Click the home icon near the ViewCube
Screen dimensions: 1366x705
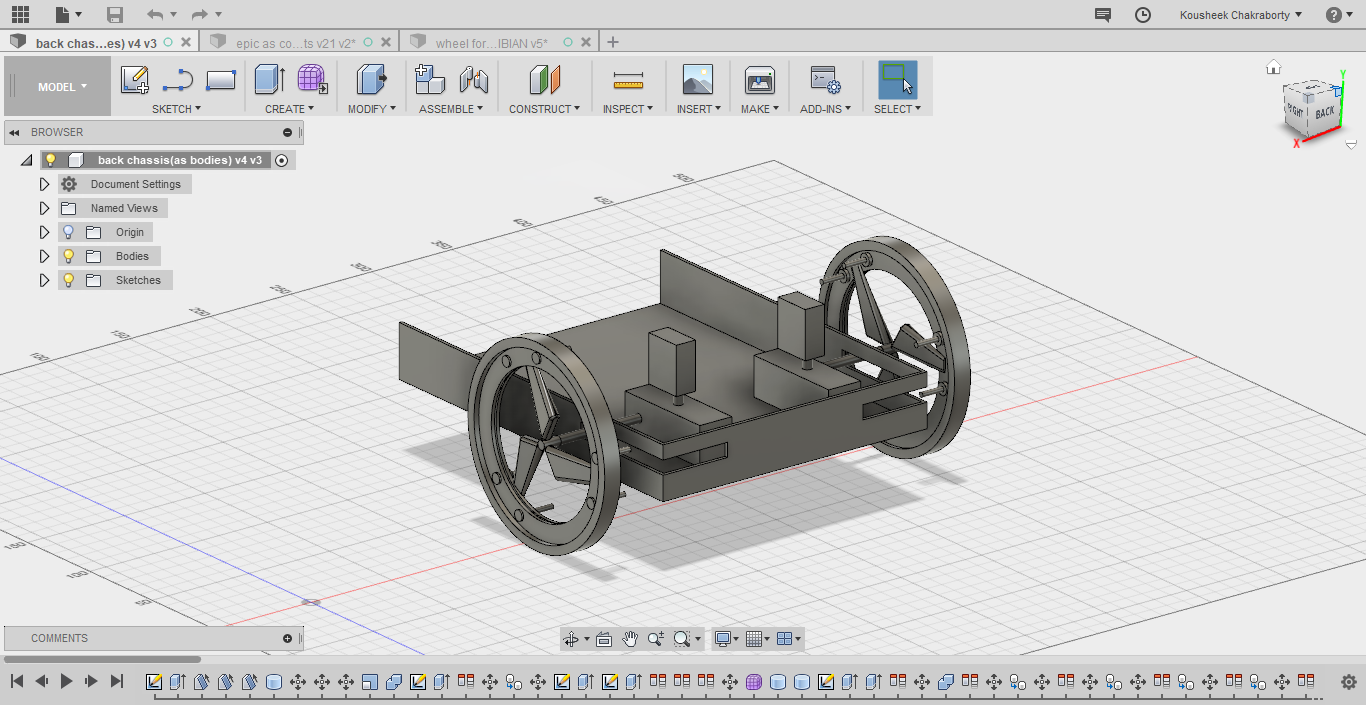pyautogui.click(x=1273, y=66)
